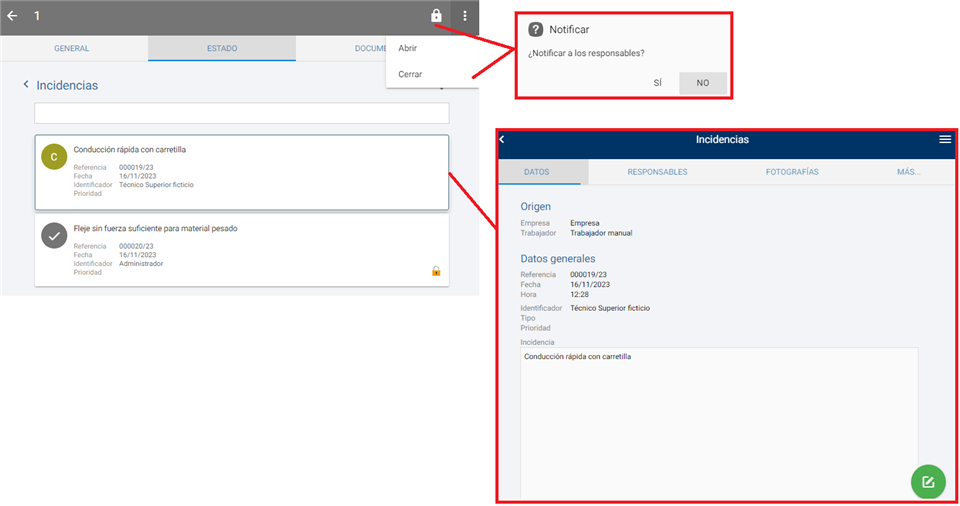This screenshot has height=506, width=960.
Task: Click the orange lock on second incident
Action: (x=436, y=271)
